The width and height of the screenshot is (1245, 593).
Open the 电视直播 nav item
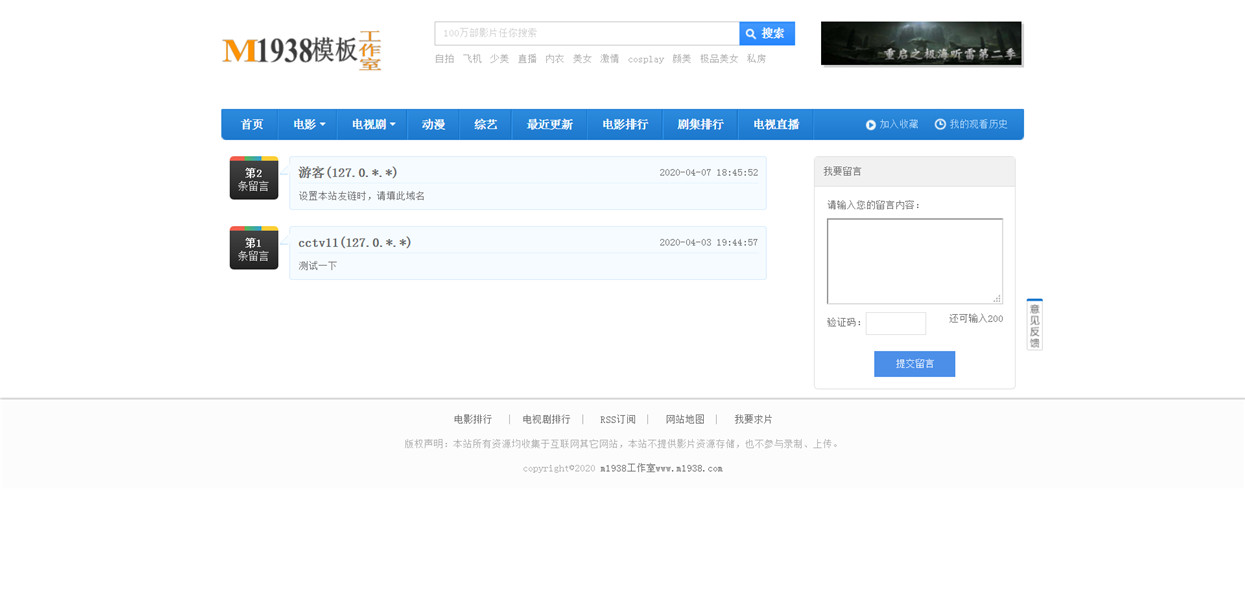point(776,125)
